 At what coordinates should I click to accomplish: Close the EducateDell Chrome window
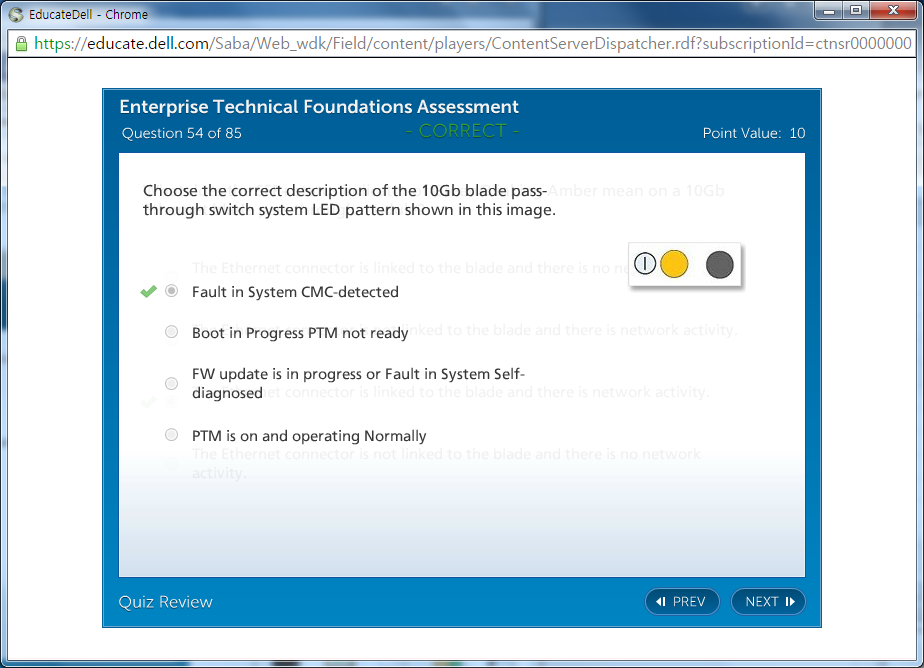tap(890, 11)
